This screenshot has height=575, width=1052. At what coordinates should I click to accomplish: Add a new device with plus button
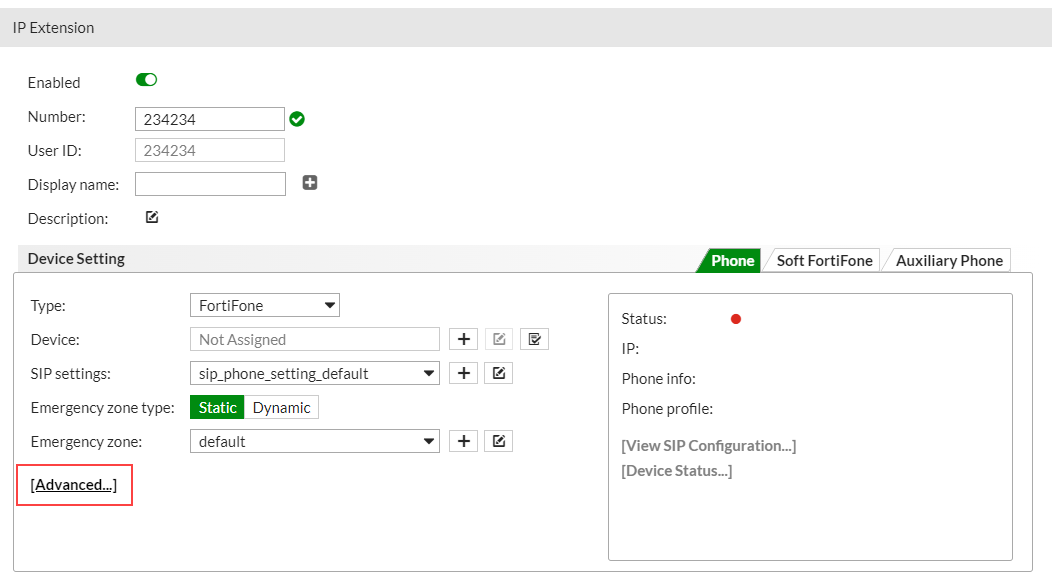[464, 339]
